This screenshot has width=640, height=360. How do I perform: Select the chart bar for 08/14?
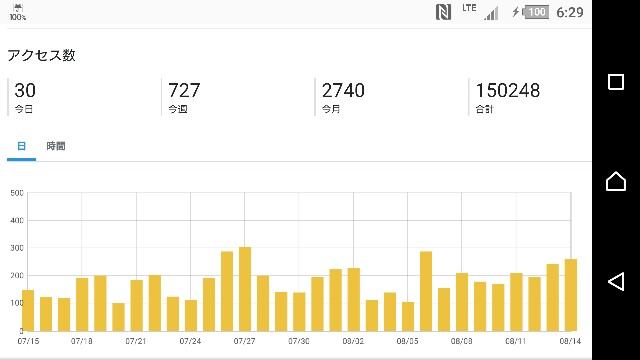click(x=571, y=295)
